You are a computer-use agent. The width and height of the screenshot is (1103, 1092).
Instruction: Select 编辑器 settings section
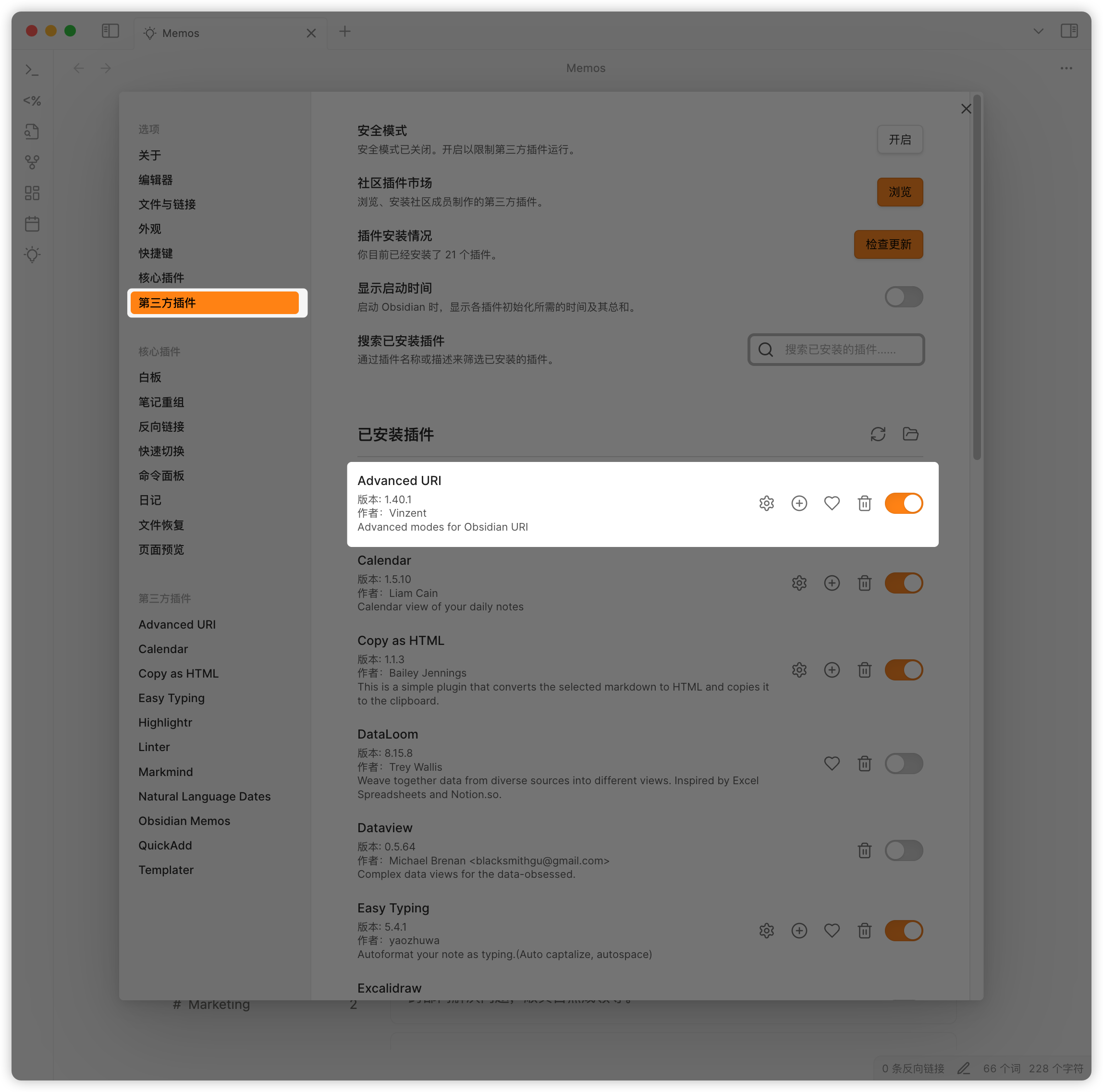[214, 180]
